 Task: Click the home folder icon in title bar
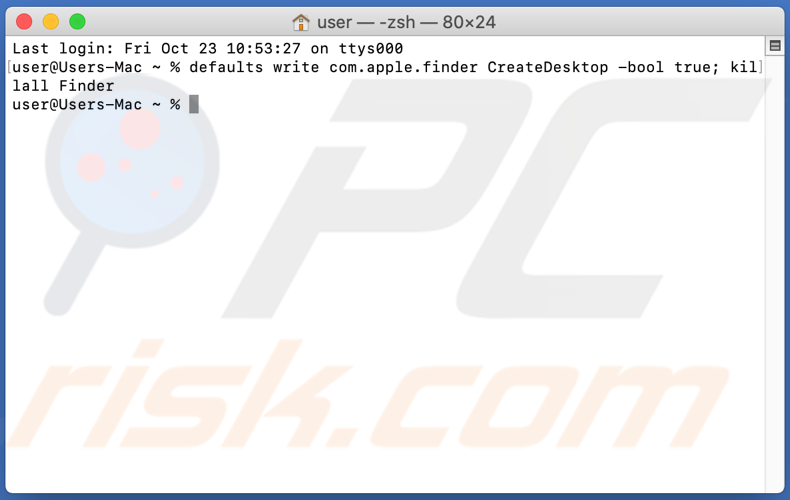pos(301,22)
